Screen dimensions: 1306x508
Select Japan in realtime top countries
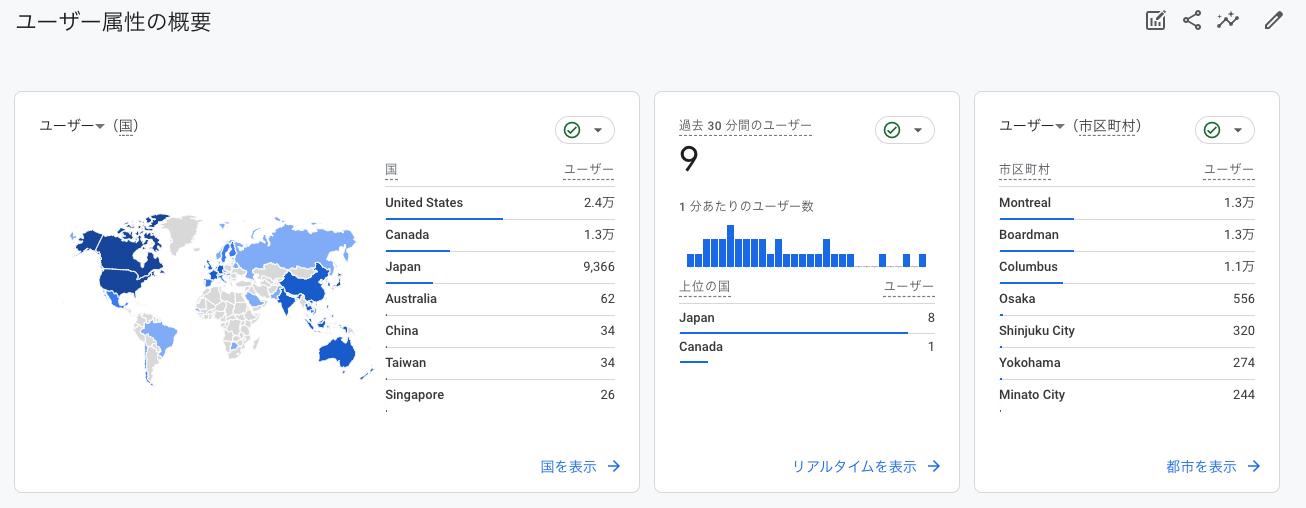(x=807, y=318)
